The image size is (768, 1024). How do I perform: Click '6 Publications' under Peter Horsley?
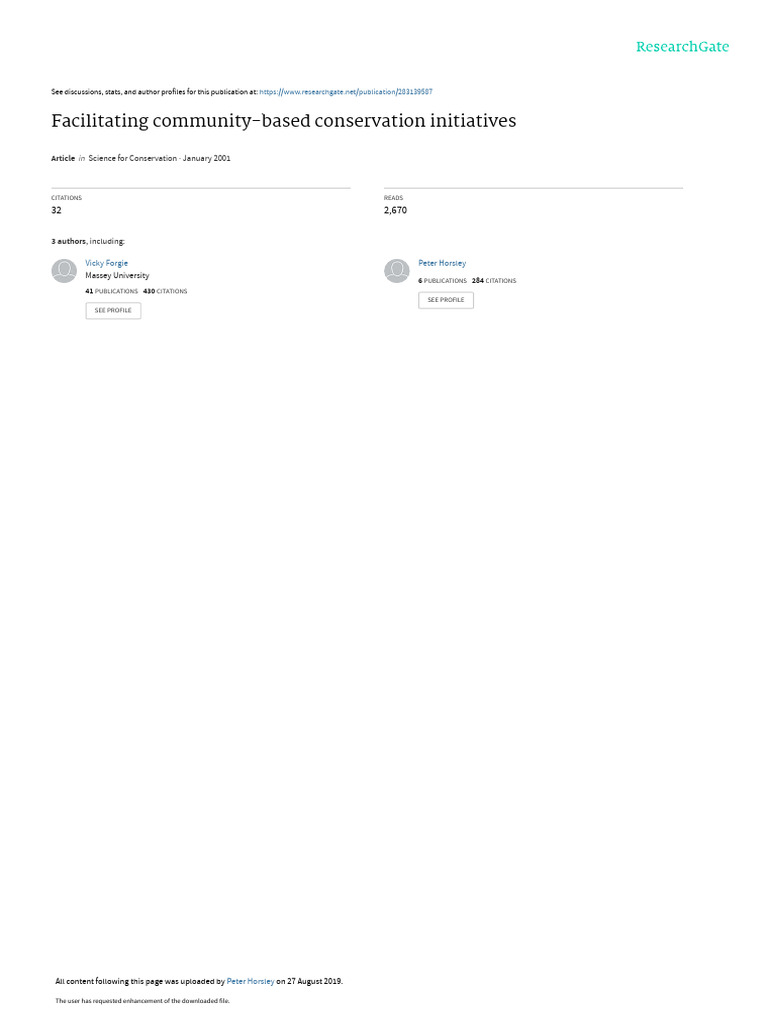coord(443,281)
